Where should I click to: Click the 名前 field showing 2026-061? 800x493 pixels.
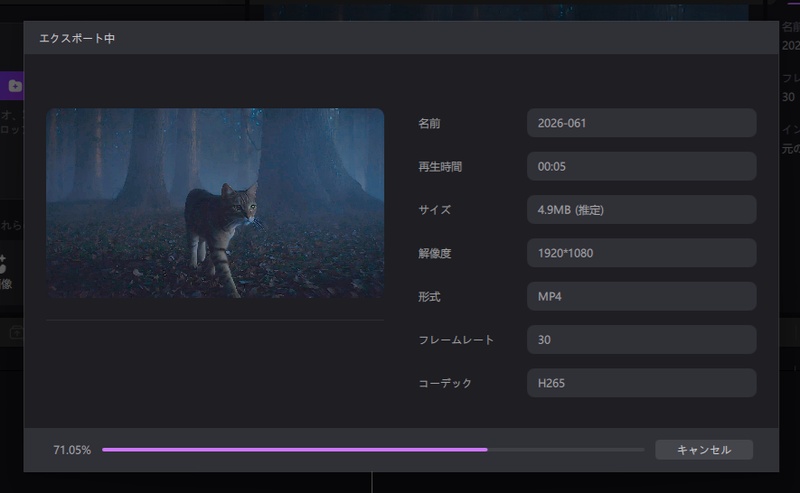pos(641,123)
